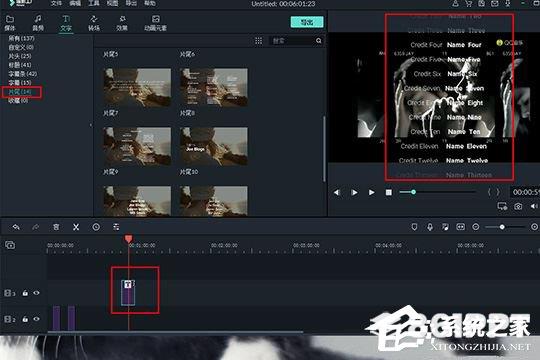Toggle lock on track 2

pos(25,319)
